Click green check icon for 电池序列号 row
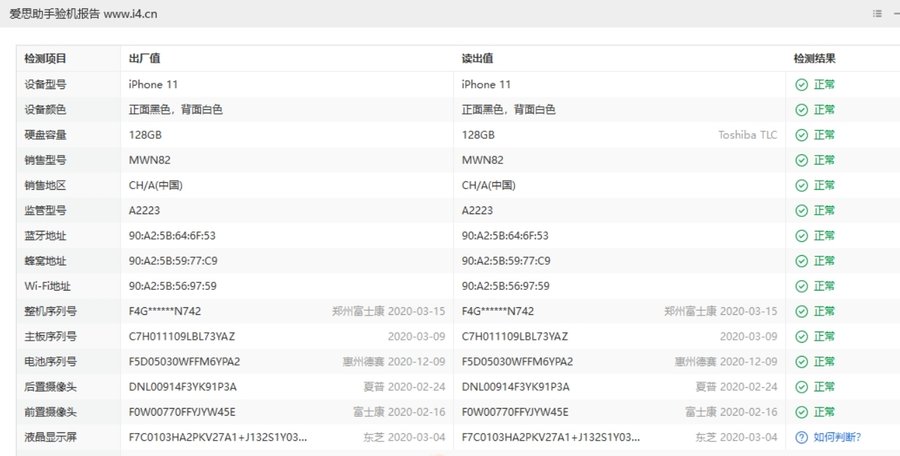This screenshot has height=456, width=900. click(x=801, y=362)
